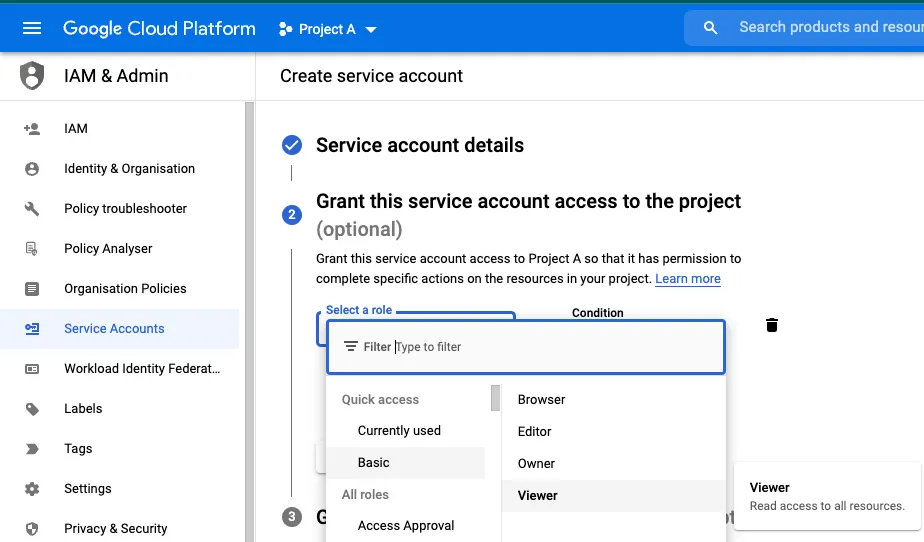Click the left sidebar scrollbar
Image resolution: width=924 pixels, height=542 pixels.
[x=249, y=322]
